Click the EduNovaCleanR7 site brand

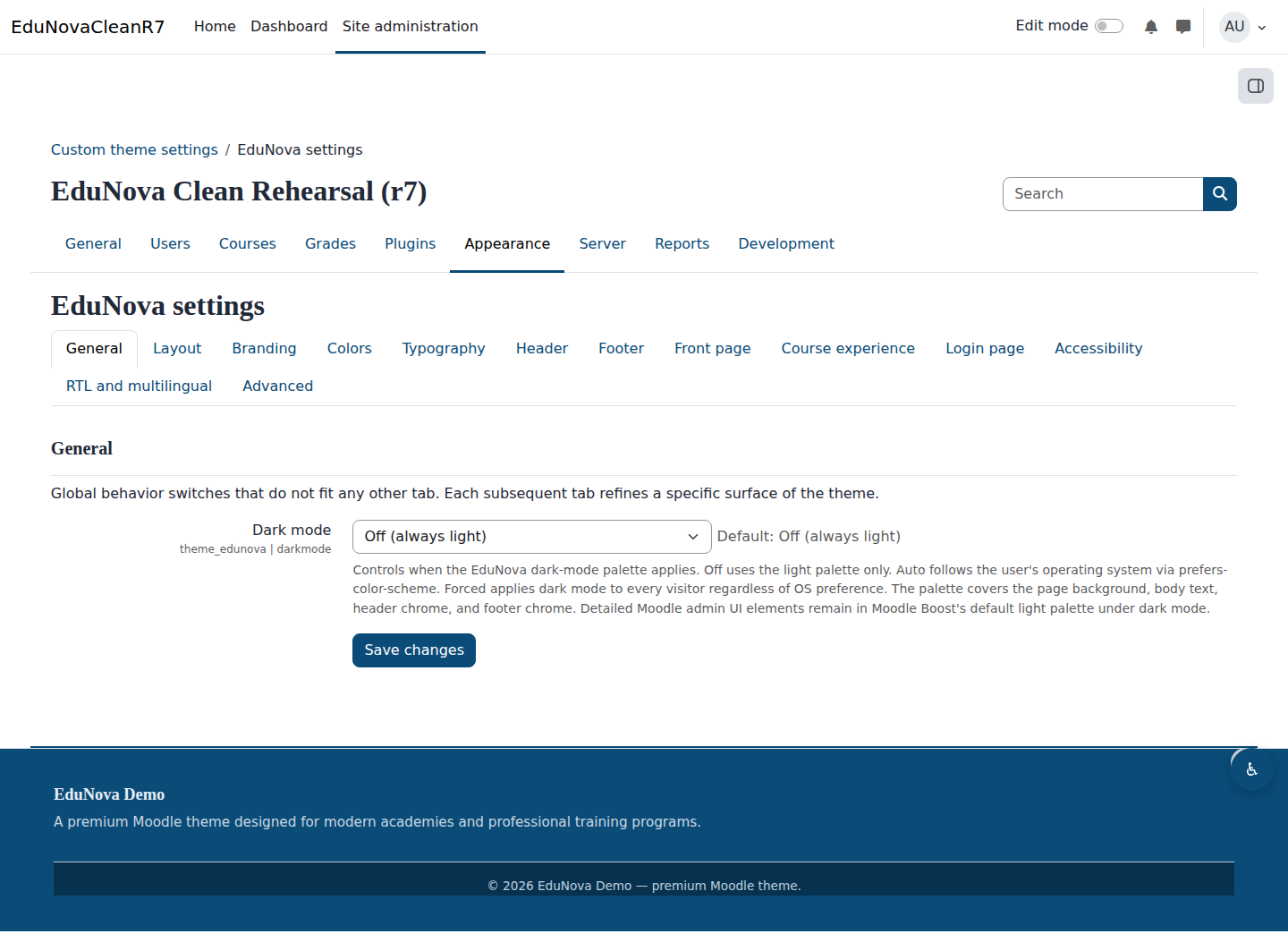[x=88, y=27]
